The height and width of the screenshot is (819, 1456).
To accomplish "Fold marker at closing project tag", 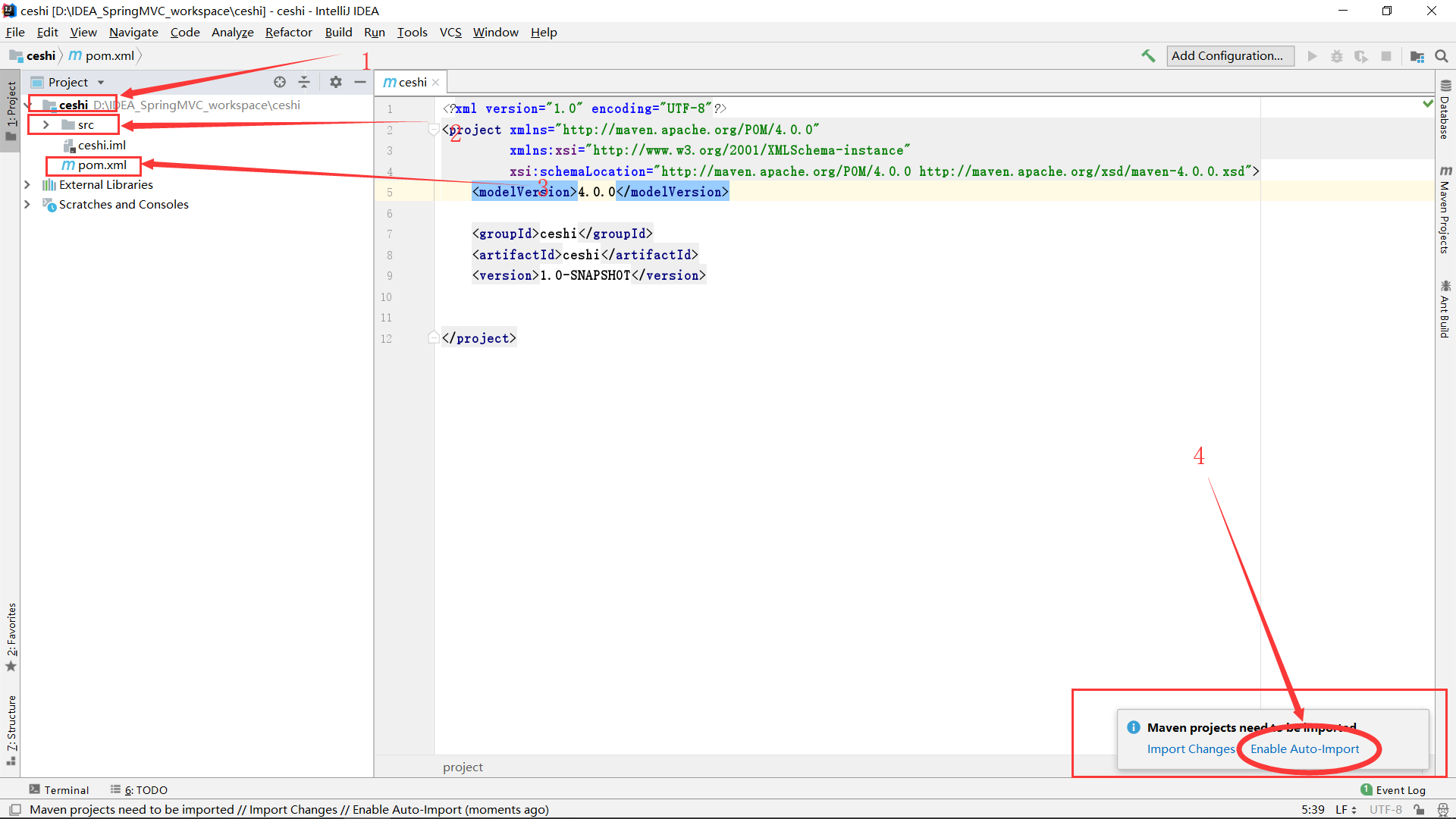I will point(434,338).
